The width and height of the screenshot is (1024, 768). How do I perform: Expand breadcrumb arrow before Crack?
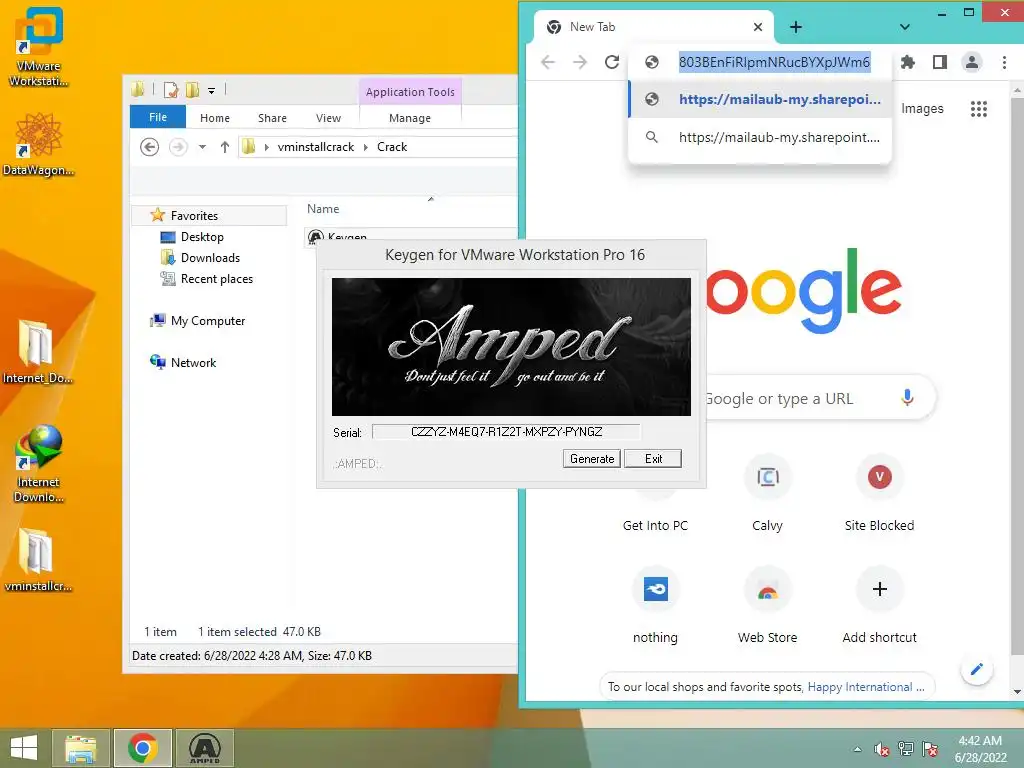pos(366,147)
